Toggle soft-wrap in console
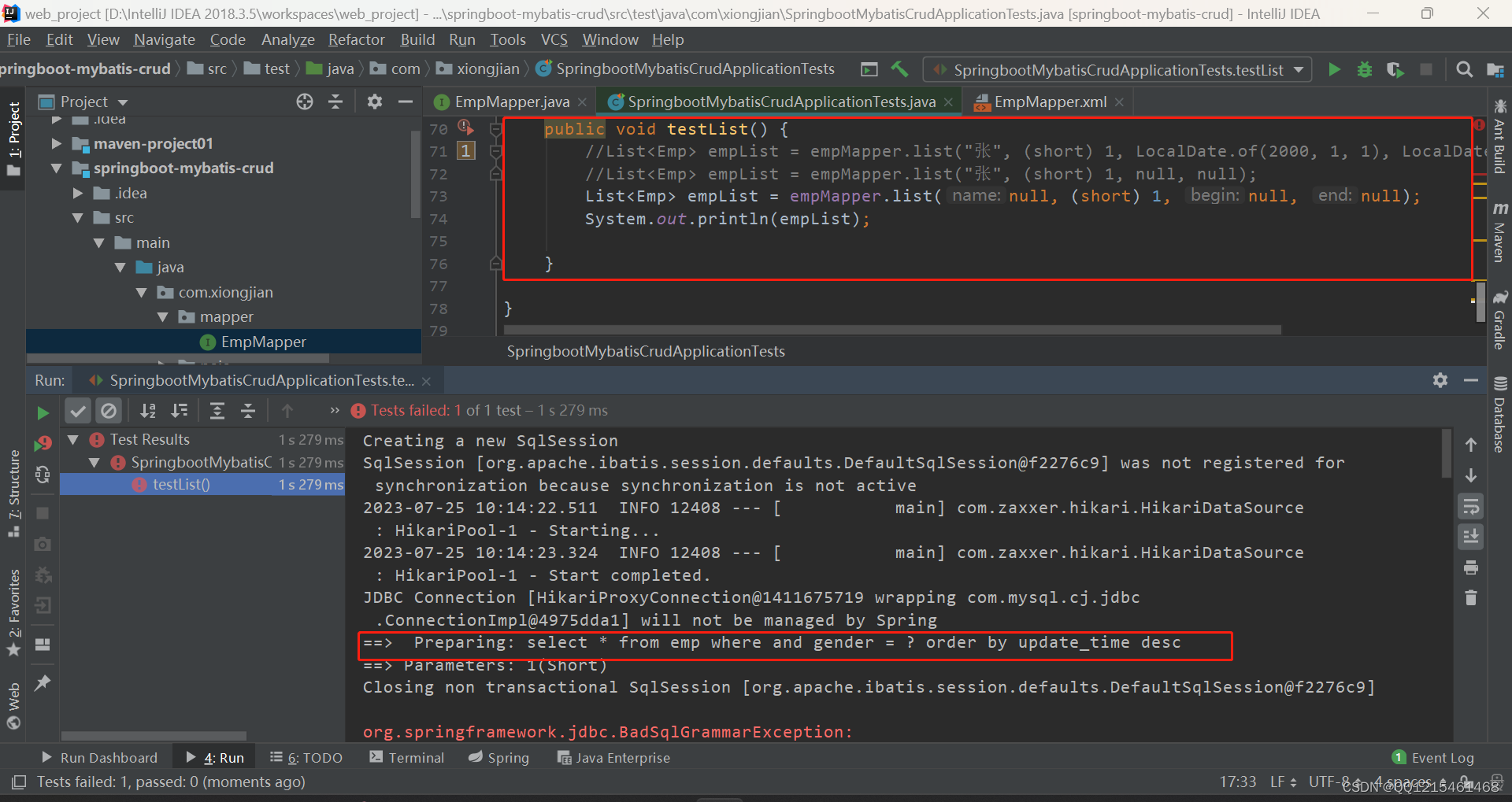Screen dimensions: 1512x802 click(1470, 506)
